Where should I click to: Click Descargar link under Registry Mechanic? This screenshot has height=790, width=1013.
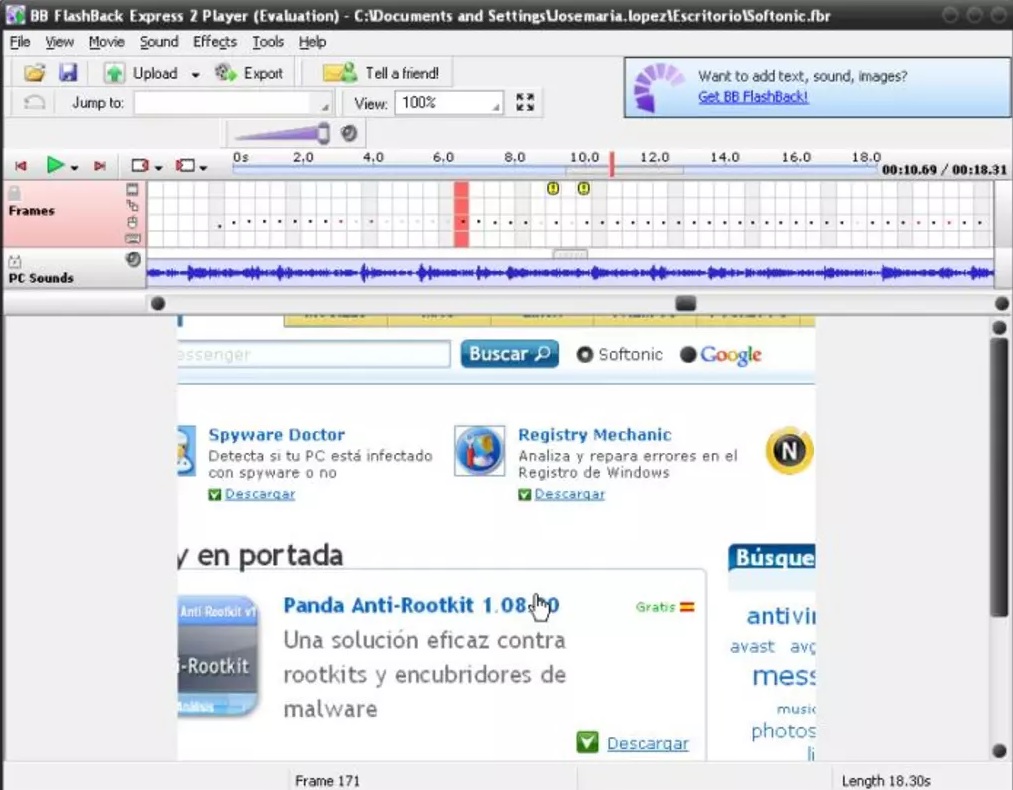click(x=570, y=494)
